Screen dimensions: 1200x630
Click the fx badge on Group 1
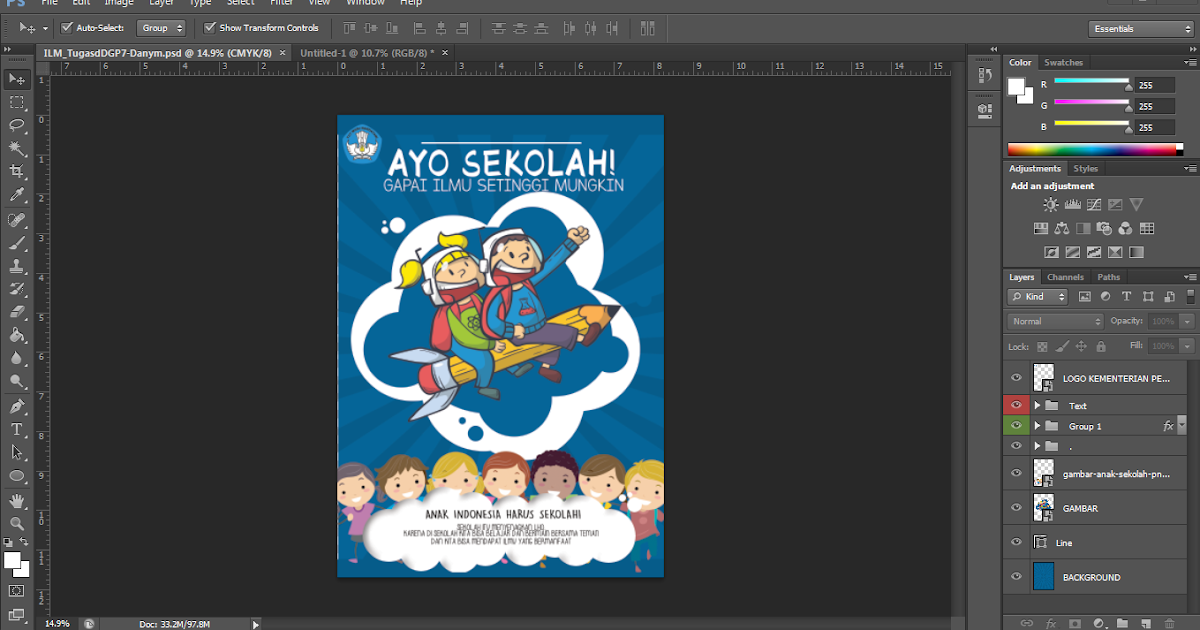tap(1168, 425)
